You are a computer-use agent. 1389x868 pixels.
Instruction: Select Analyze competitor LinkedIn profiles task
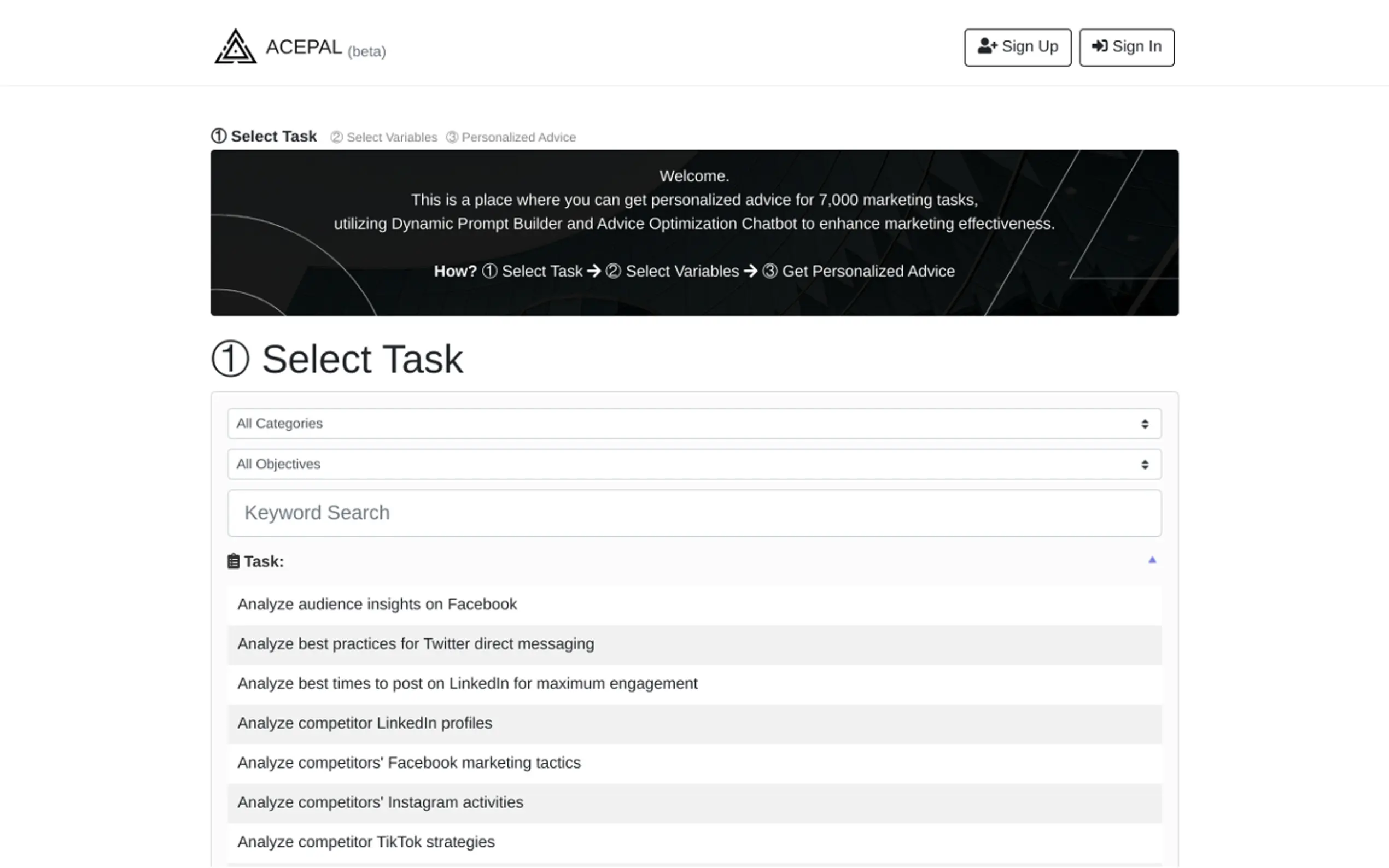pyautogui.click(x=365, y=723)
